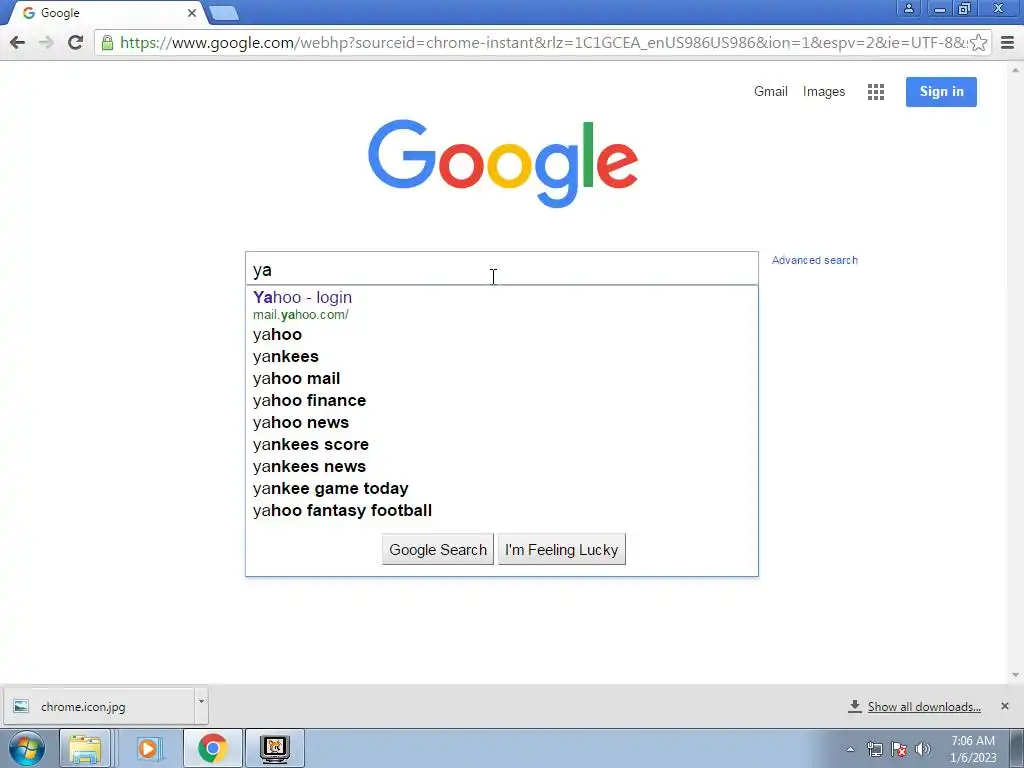The height and width of the screenshot is (768, 1024).
Task: Select the 'yankees score' suggestion
Action: click(502, 445)
